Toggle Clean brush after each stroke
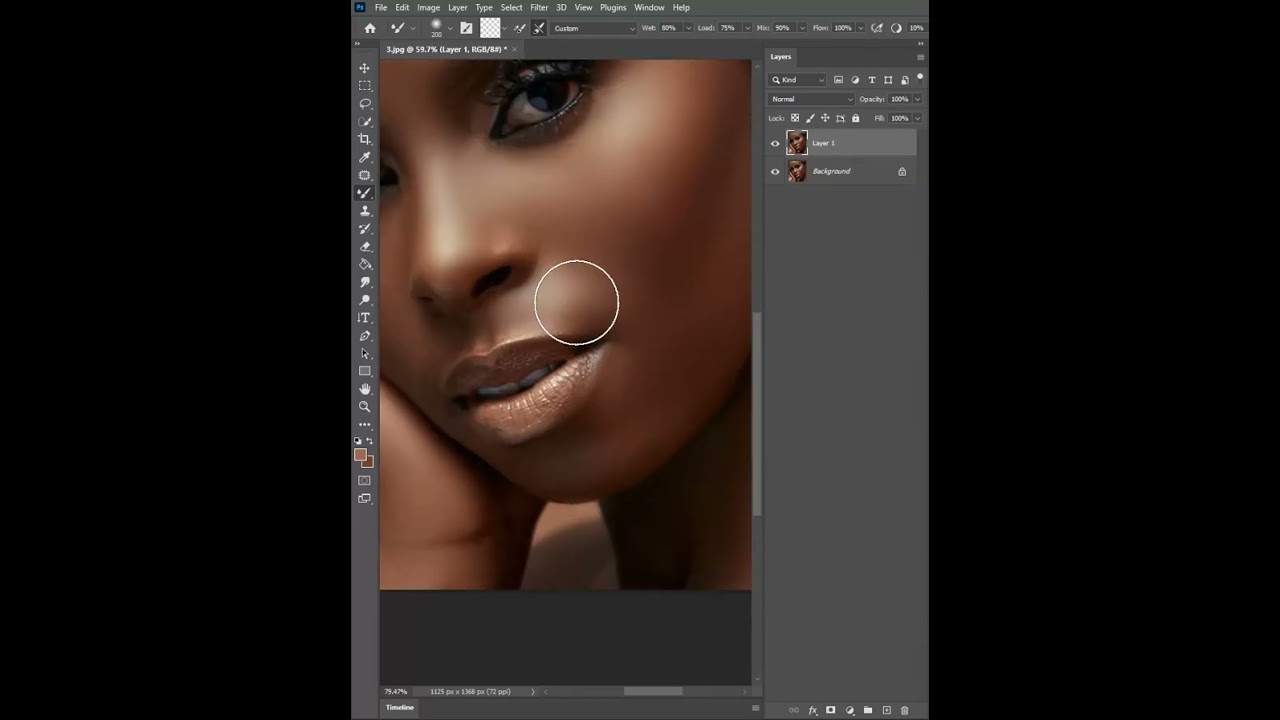This screenshot has height=720, width=1280. [539, 28]
